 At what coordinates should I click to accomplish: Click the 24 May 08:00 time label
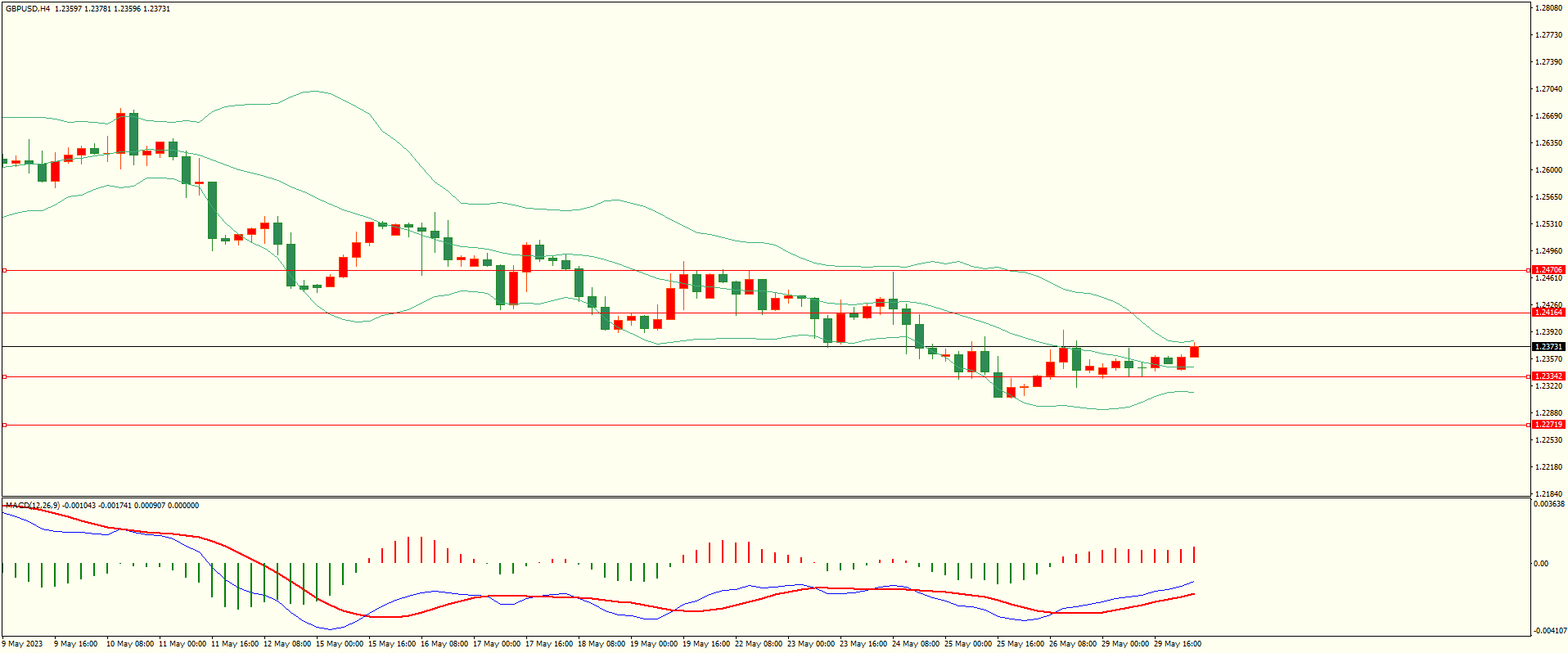pyautogui.click(x=916, y=644)
